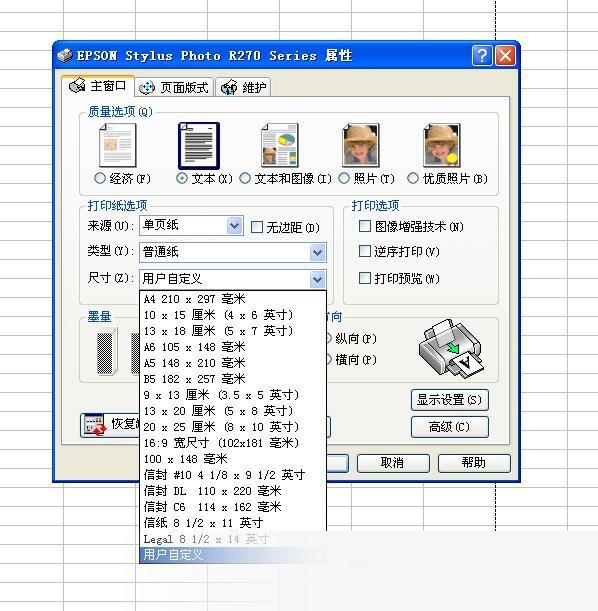The width and height of the screenshot is (598, 611).
Task: Click the context help question mark icon
Action: point(482,55)
